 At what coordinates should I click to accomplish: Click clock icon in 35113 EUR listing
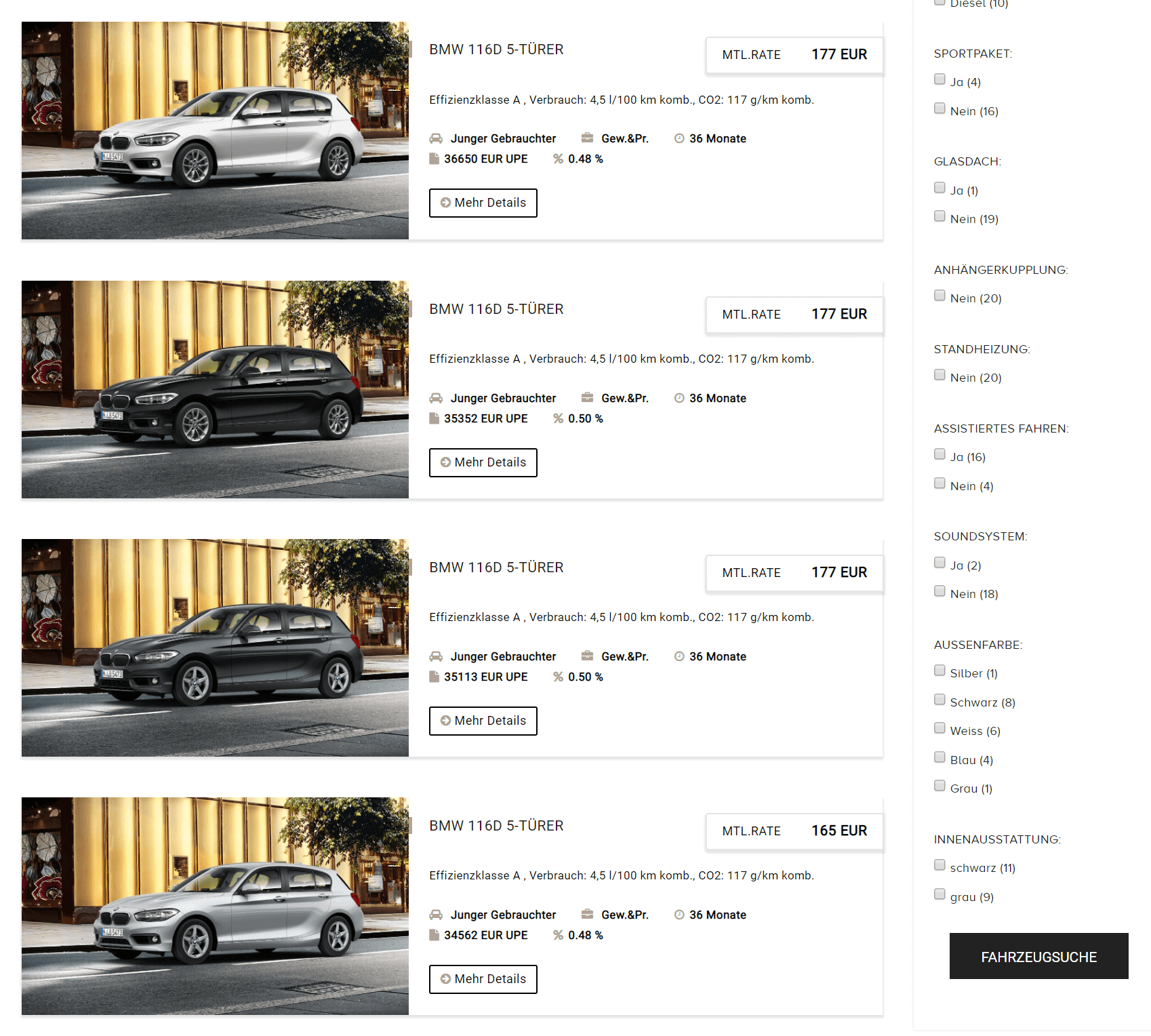[679, 656]
